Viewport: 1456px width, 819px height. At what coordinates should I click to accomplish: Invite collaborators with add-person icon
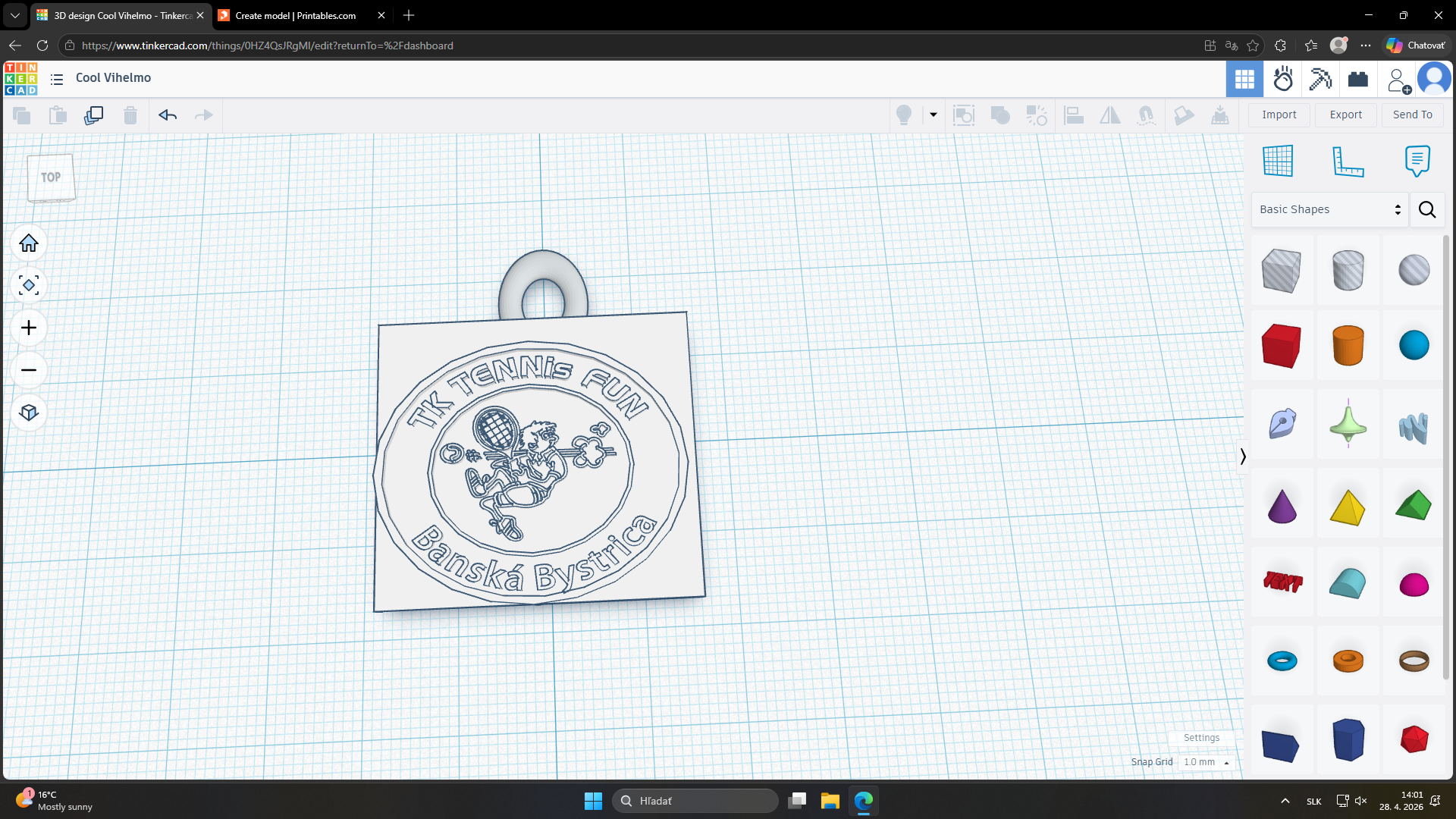pos(1398,80)
